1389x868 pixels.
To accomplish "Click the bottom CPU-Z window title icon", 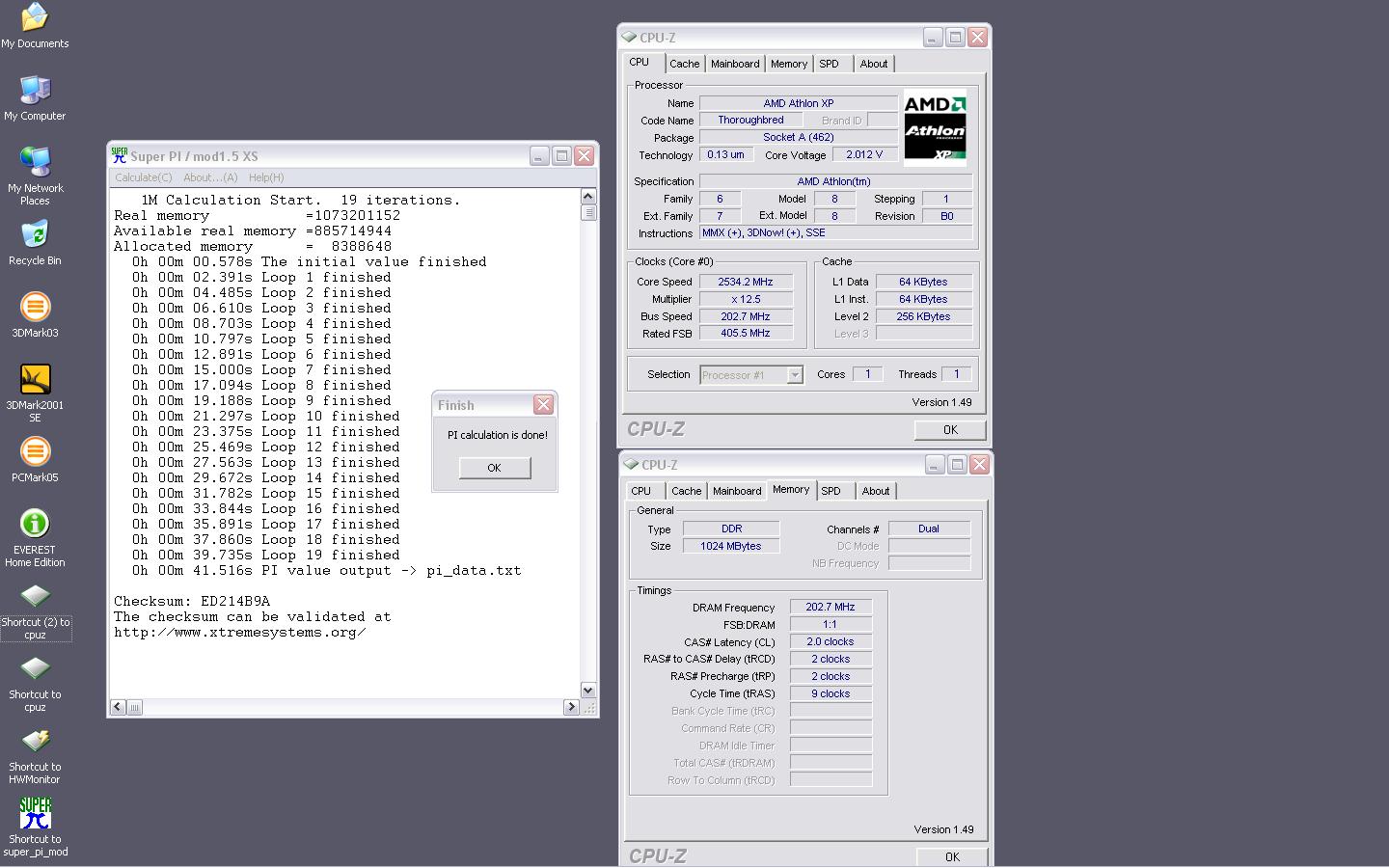I will [x=632, y=464].
